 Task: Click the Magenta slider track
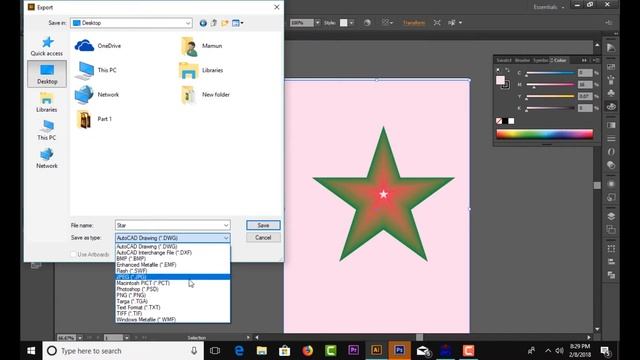[550, 85]
